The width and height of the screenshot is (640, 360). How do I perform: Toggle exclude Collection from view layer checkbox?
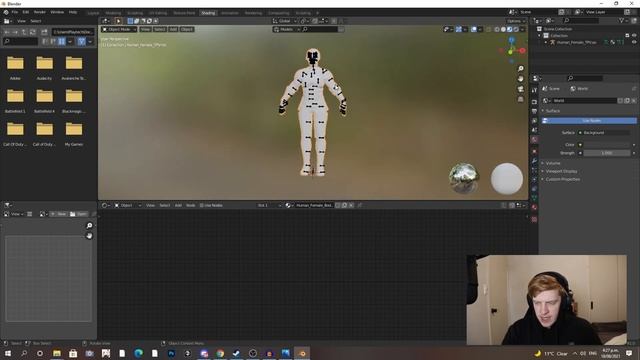[x=627, y=36]
